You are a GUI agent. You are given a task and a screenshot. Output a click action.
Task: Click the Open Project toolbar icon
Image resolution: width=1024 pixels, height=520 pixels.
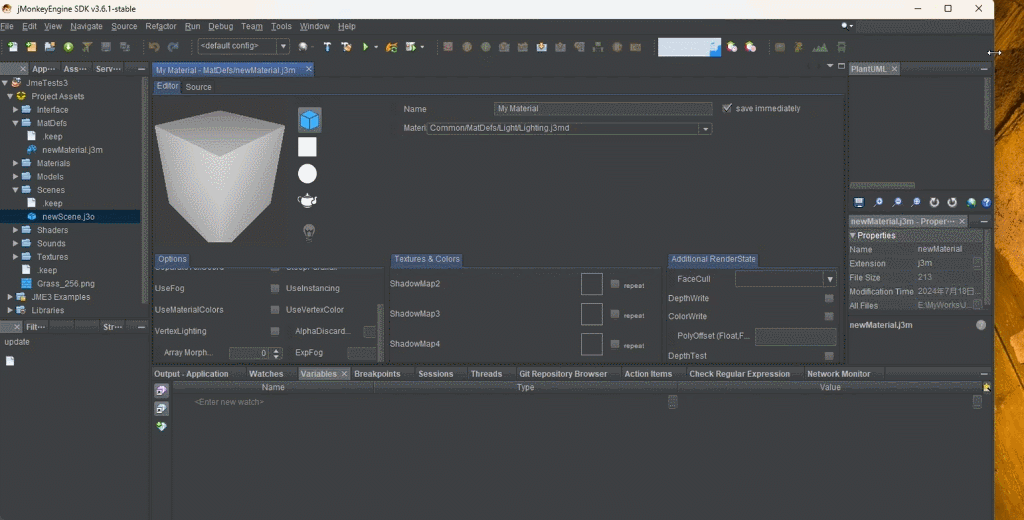(50, 47)
